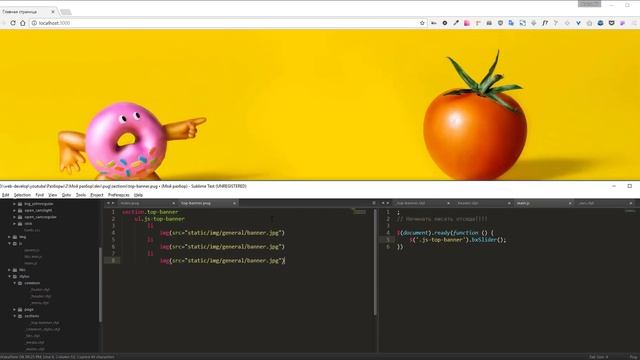This screenshot has height=360, width=640.
Task: Click right pane tab-scroll right arrow
Action: coord(388,203)
